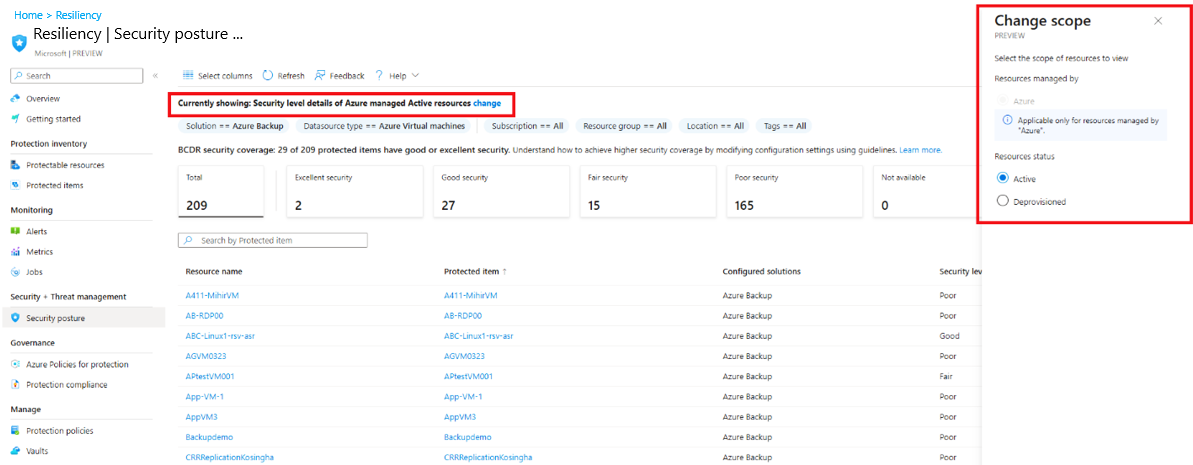Screen dimensions: 1193x465
Task: Open Getting started in the sidebar
Action: tap(53, 119)
